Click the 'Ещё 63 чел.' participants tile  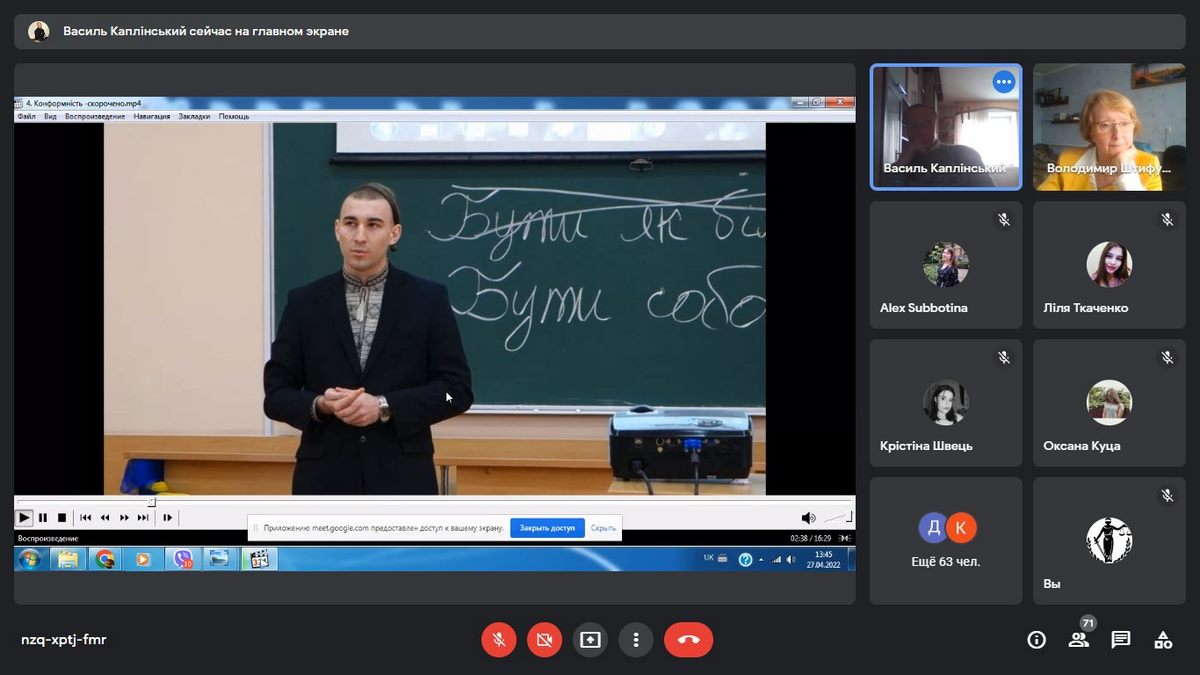945,540
